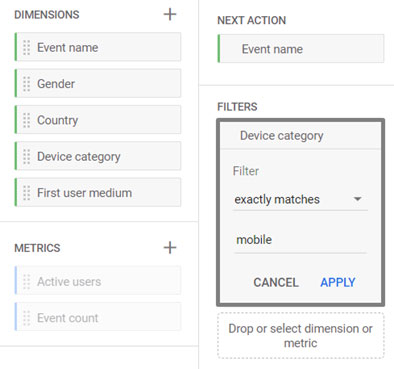
Task: Add a new dimension with plus icon
Action: pyautogui.click(x=170, y=14)
